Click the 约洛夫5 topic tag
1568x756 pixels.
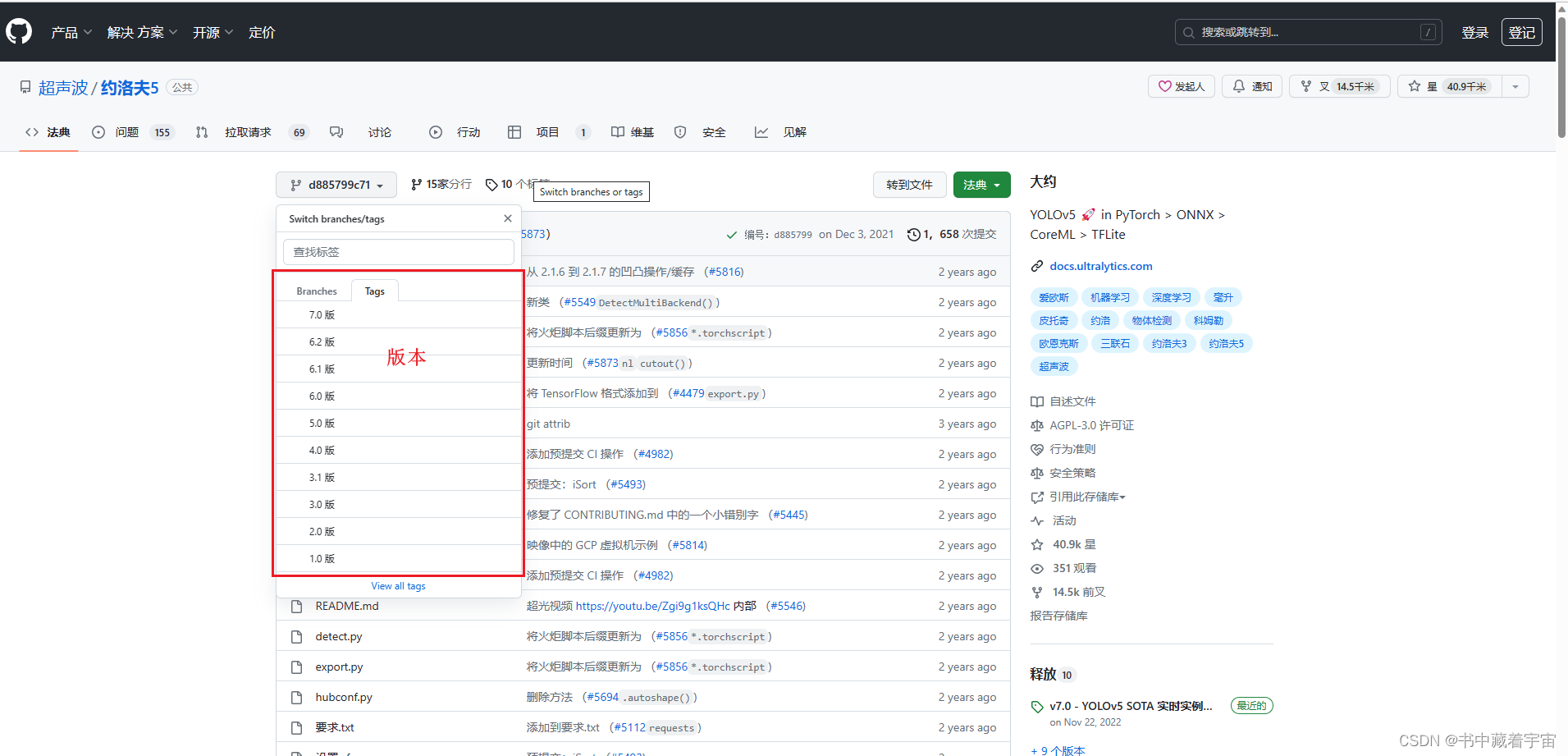[1227, 343]
